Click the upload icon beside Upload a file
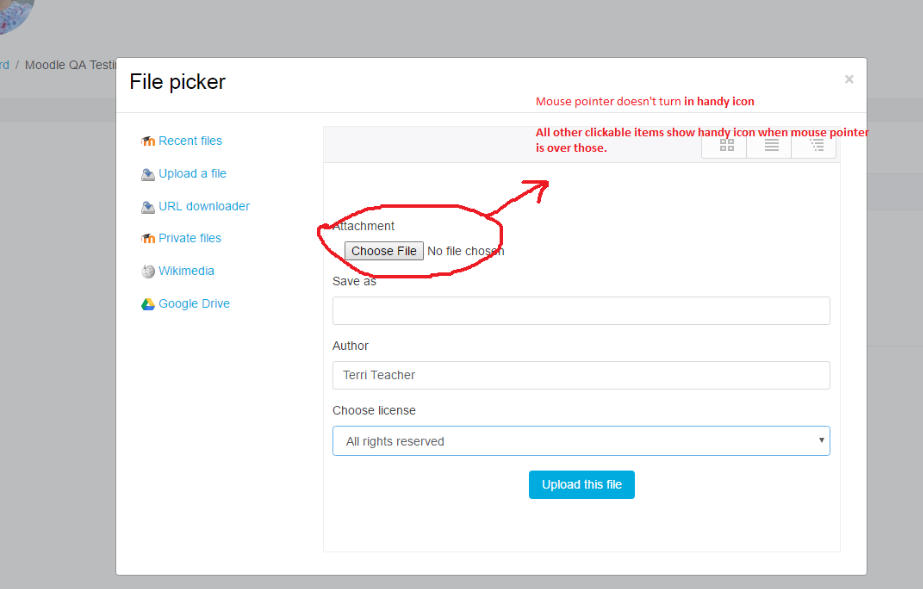This screenshot has width=923, height=589. pyautogui.click(x=148, y=174)
